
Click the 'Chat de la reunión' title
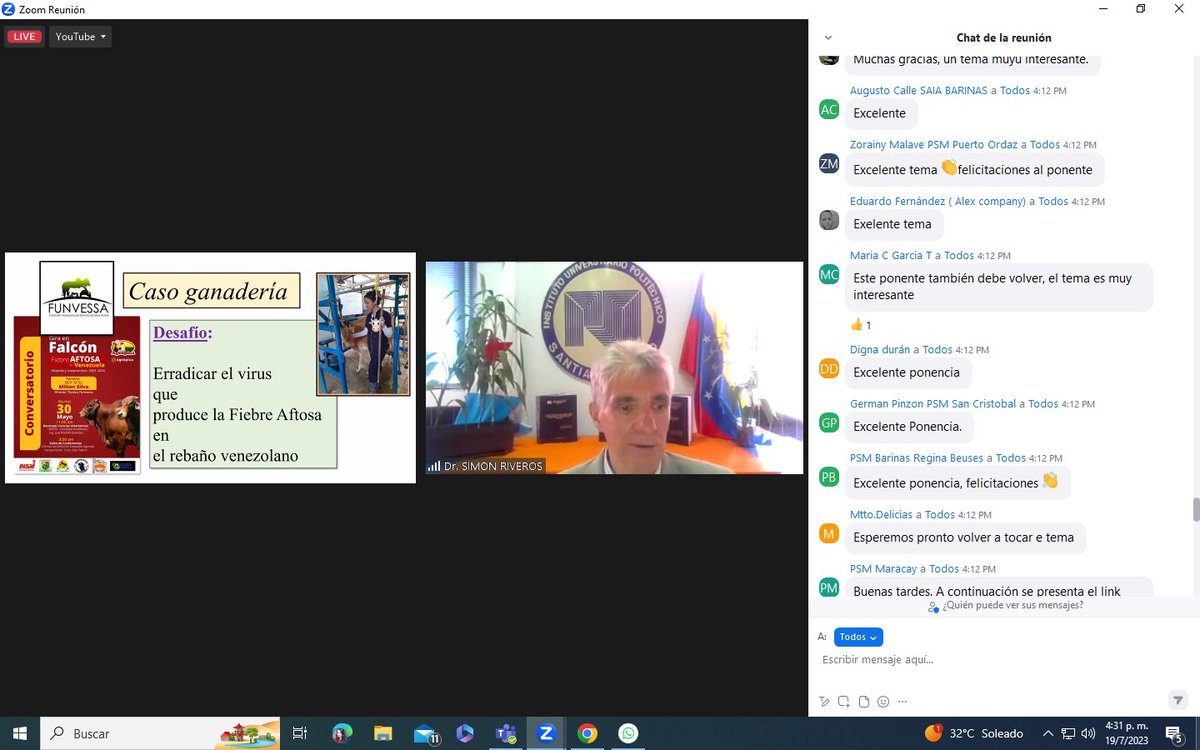click(x=1004, y=38)
